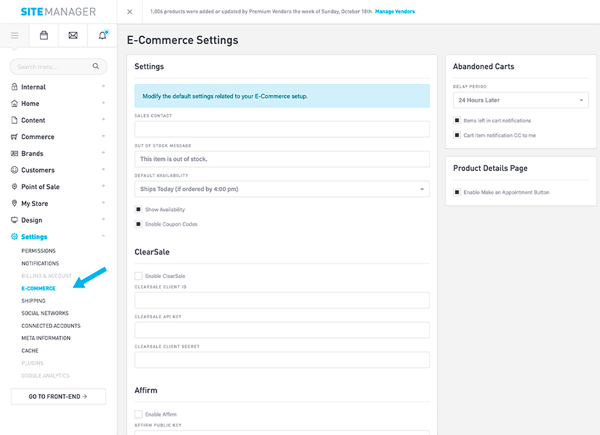Click the search magnifier icon in the menu
Screen dimensions: 600x435
[96, 66]
